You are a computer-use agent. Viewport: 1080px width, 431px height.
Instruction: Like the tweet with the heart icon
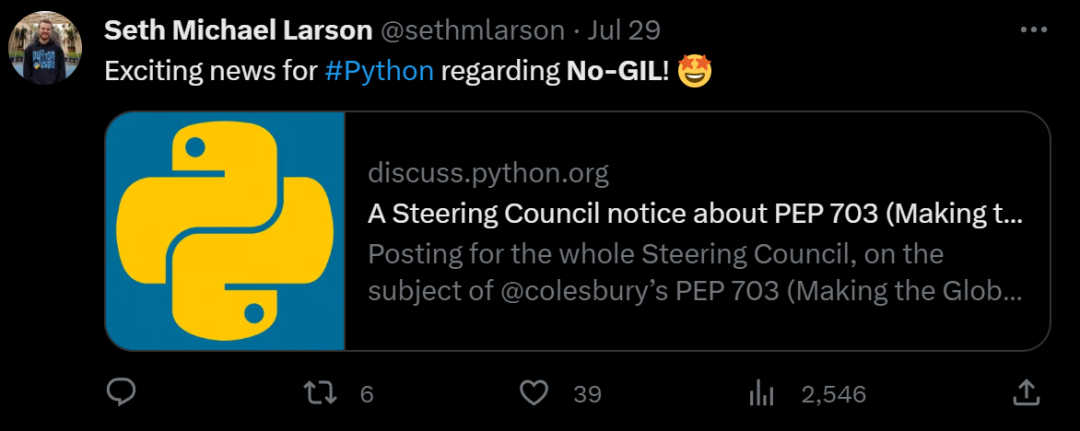(535, 393)
